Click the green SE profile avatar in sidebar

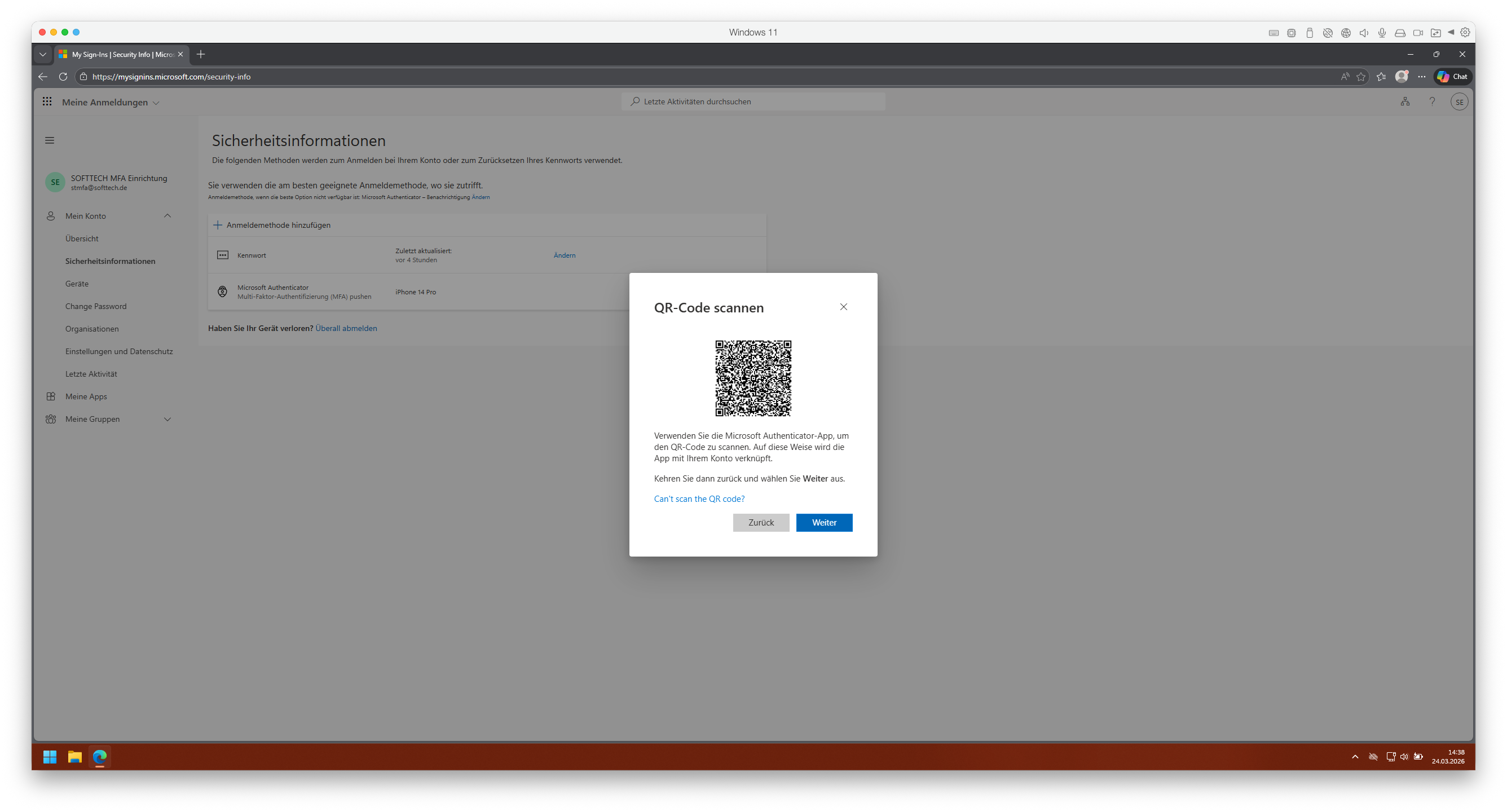[x=55, y=182]
